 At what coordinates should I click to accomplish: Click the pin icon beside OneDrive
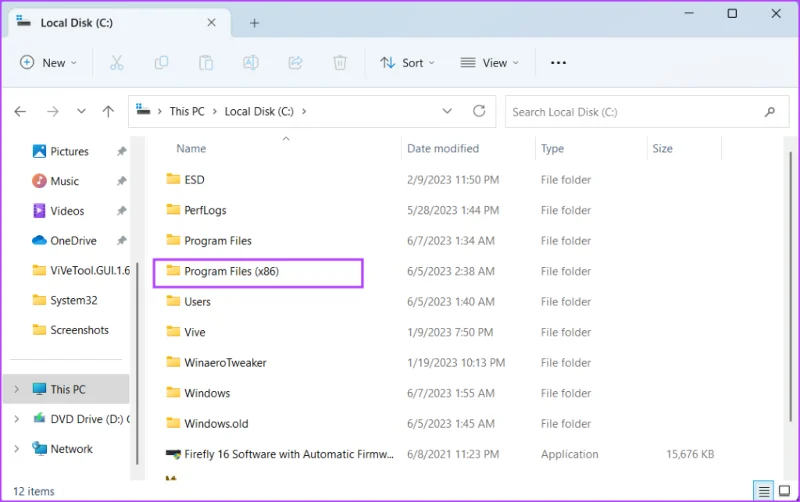point(121,240)
